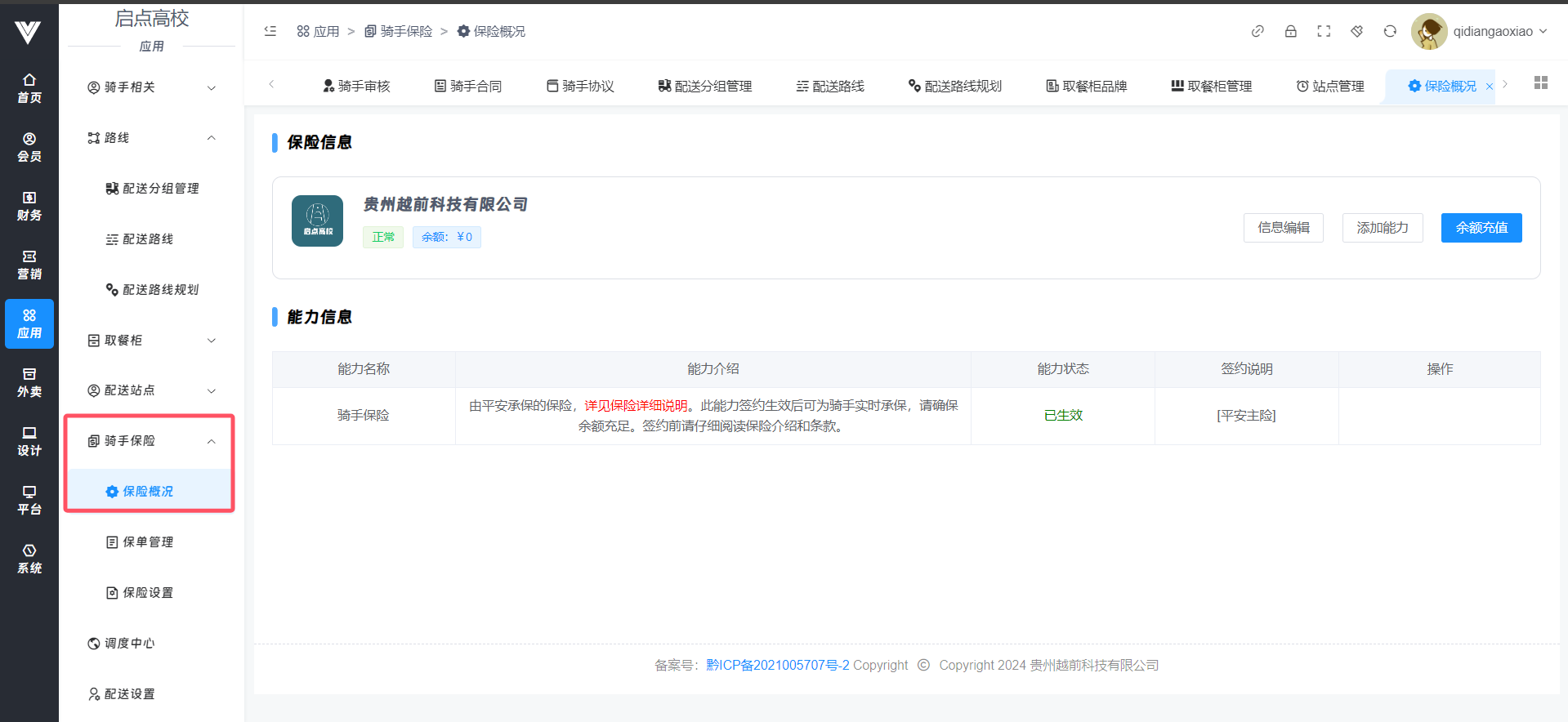The image size is (1568, 722).
Task: Switch to the 站点管理 tab
Action: coord(1330,86)
